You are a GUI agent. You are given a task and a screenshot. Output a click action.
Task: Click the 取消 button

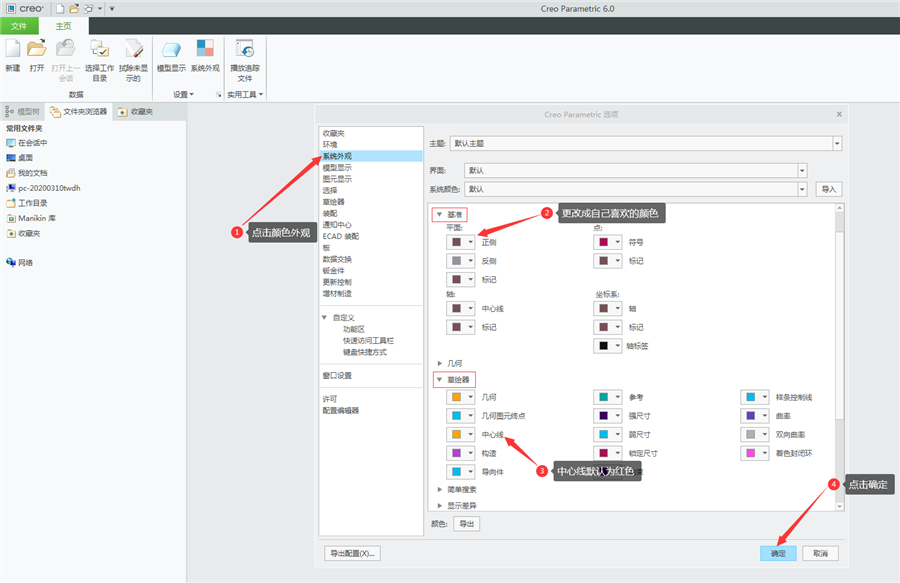click(x=820, y=553)
